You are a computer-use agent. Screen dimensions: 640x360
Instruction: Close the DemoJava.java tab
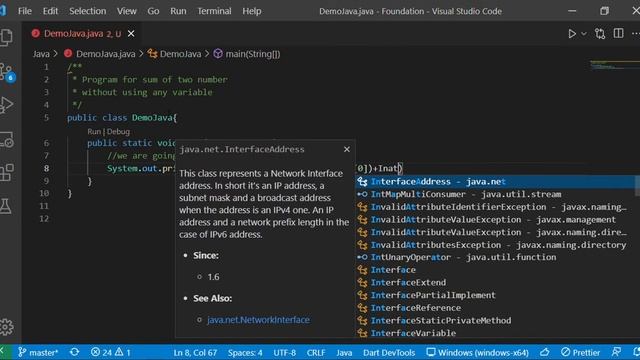(131, 33)
